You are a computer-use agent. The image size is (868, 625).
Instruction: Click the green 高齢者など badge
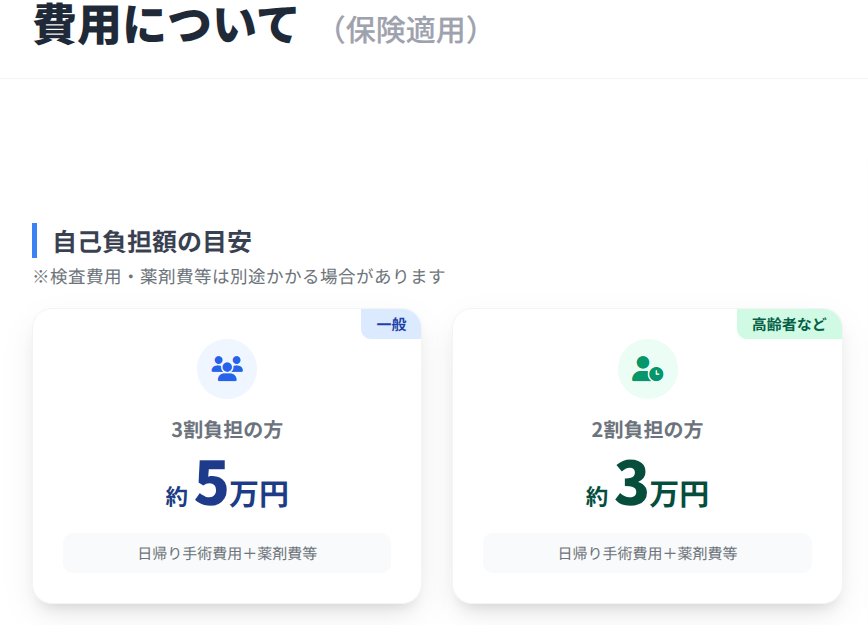pyautogui.click(x=789, y=324)
